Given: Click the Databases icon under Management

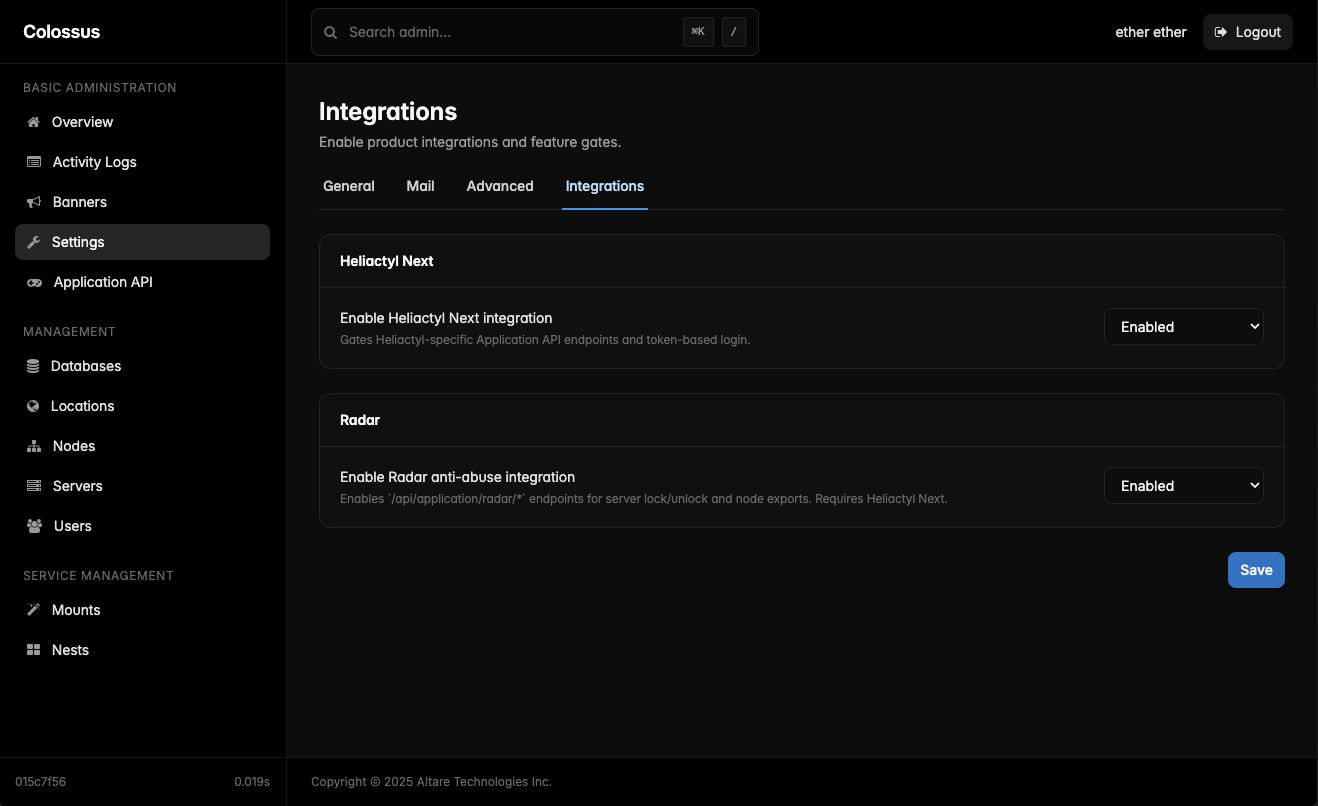Looking at the screenshot, I should coord(33,366).
